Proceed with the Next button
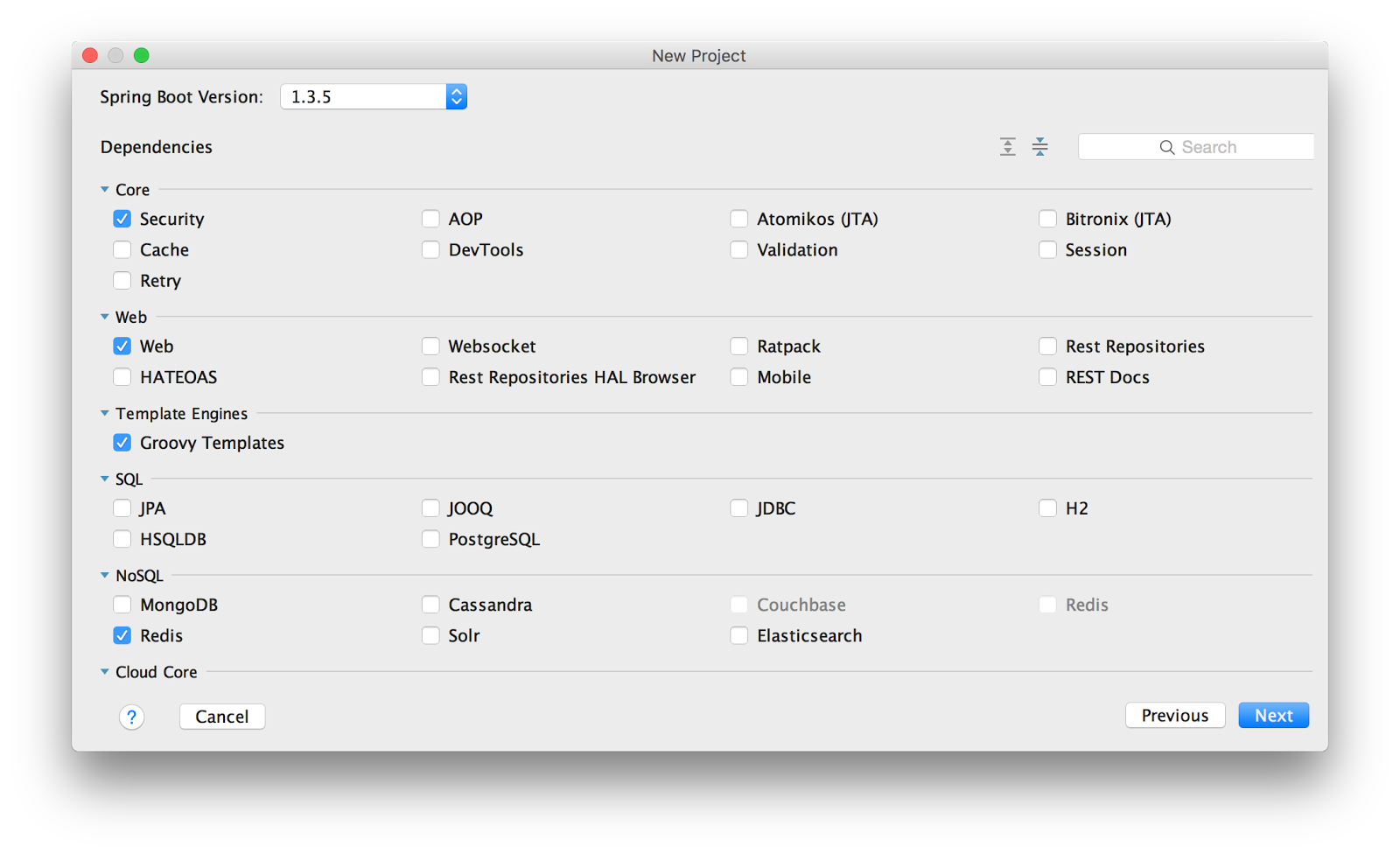 pos(1274,716)
